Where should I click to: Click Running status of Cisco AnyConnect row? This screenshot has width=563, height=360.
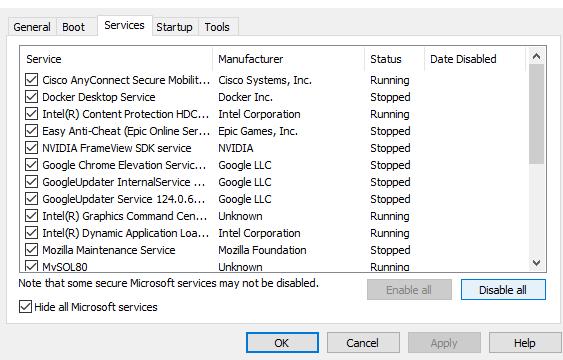[x=390, y=80]
